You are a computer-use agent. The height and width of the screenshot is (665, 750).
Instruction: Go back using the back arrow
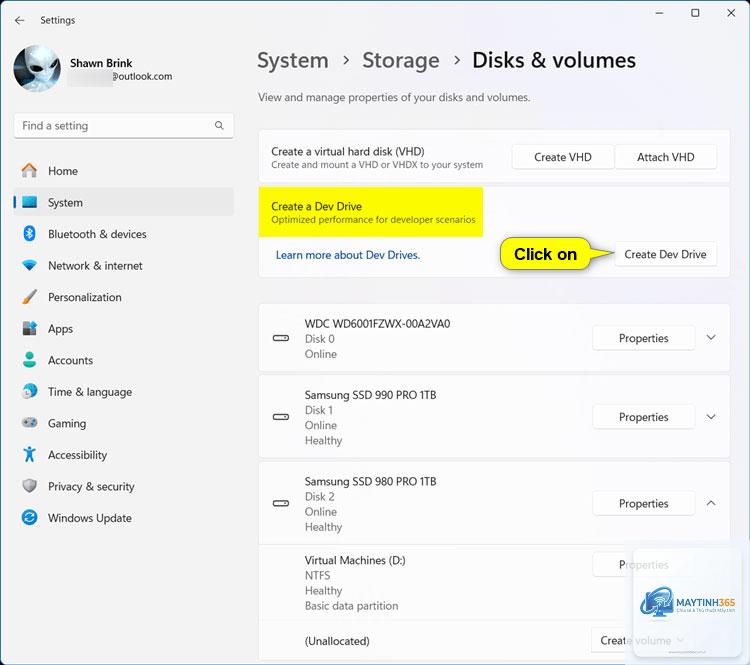(19, 20)
